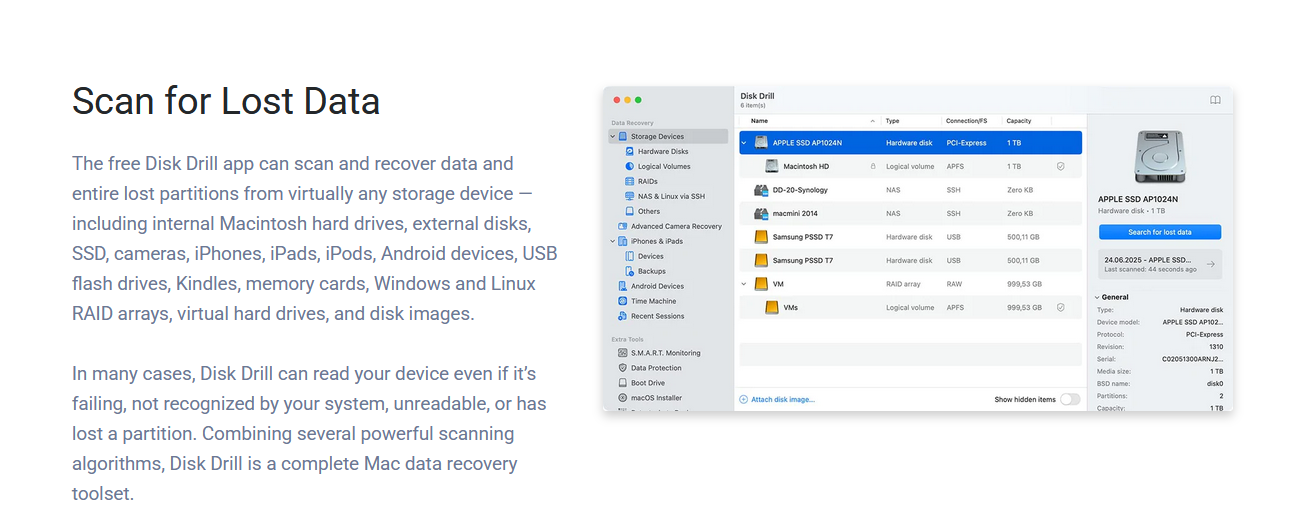Click the green macOS fullscreen window button
1296x507 pixels.
click(638, 100)
